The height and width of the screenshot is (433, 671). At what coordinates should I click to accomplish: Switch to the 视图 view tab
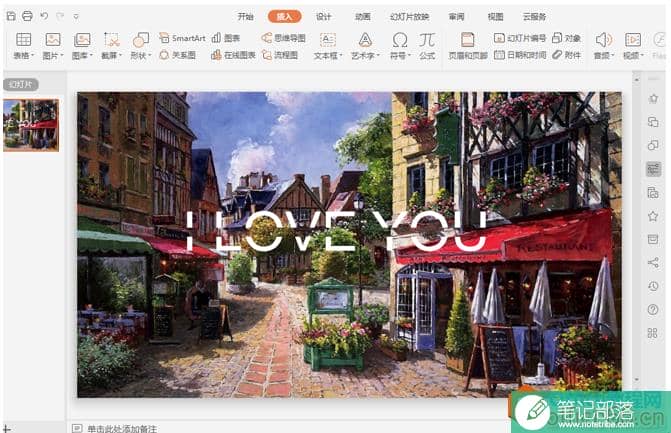point(496,17)
